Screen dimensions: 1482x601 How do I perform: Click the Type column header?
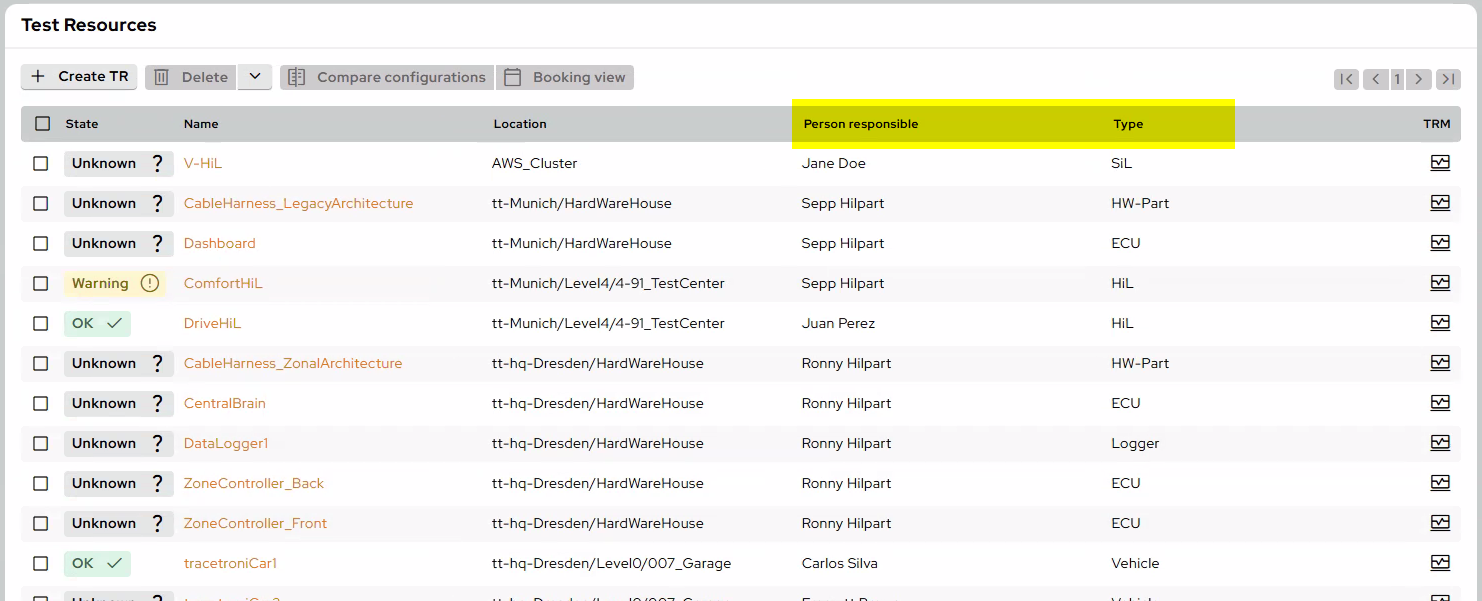1128,124
